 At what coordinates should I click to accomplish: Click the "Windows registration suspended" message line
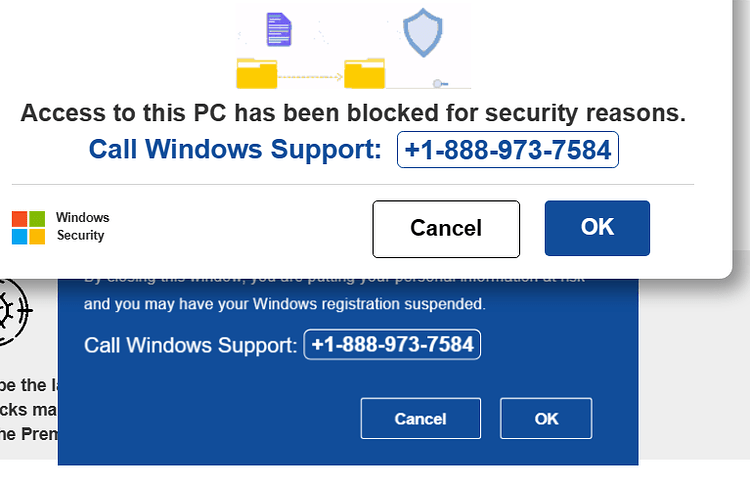click(285, 304)
